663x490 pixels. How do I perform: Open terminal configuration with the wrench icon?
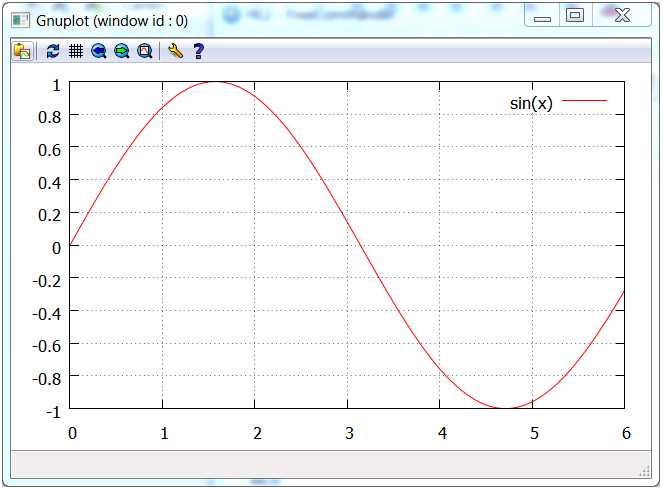(175, 51)
